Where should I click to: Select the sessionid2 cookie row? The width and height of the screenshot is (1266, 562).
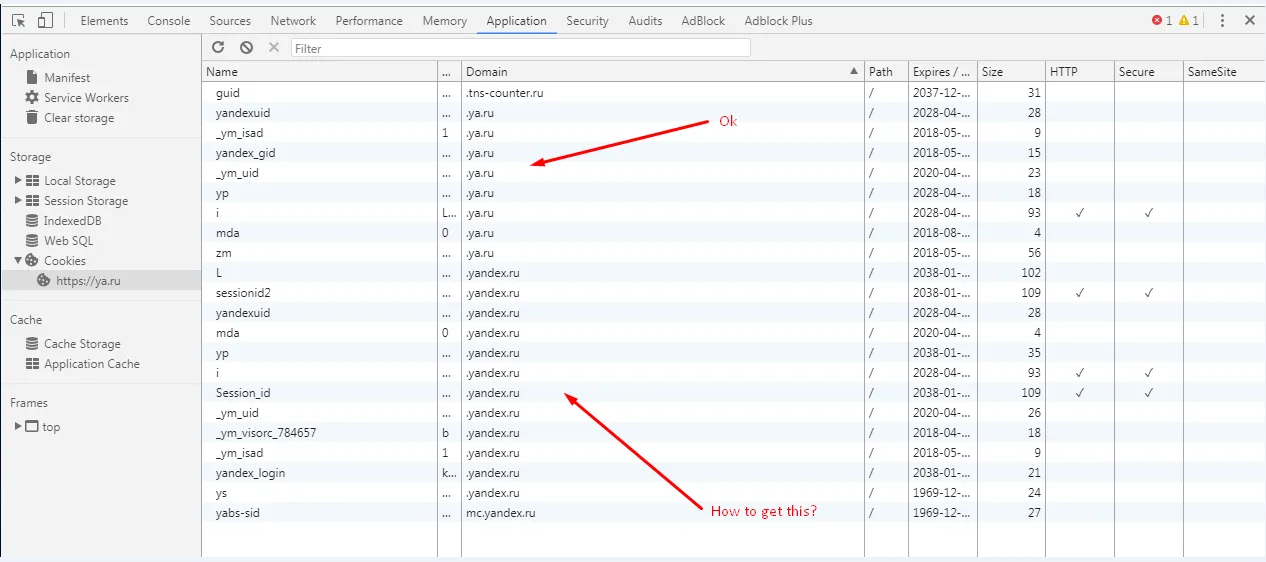pos(733,292)
